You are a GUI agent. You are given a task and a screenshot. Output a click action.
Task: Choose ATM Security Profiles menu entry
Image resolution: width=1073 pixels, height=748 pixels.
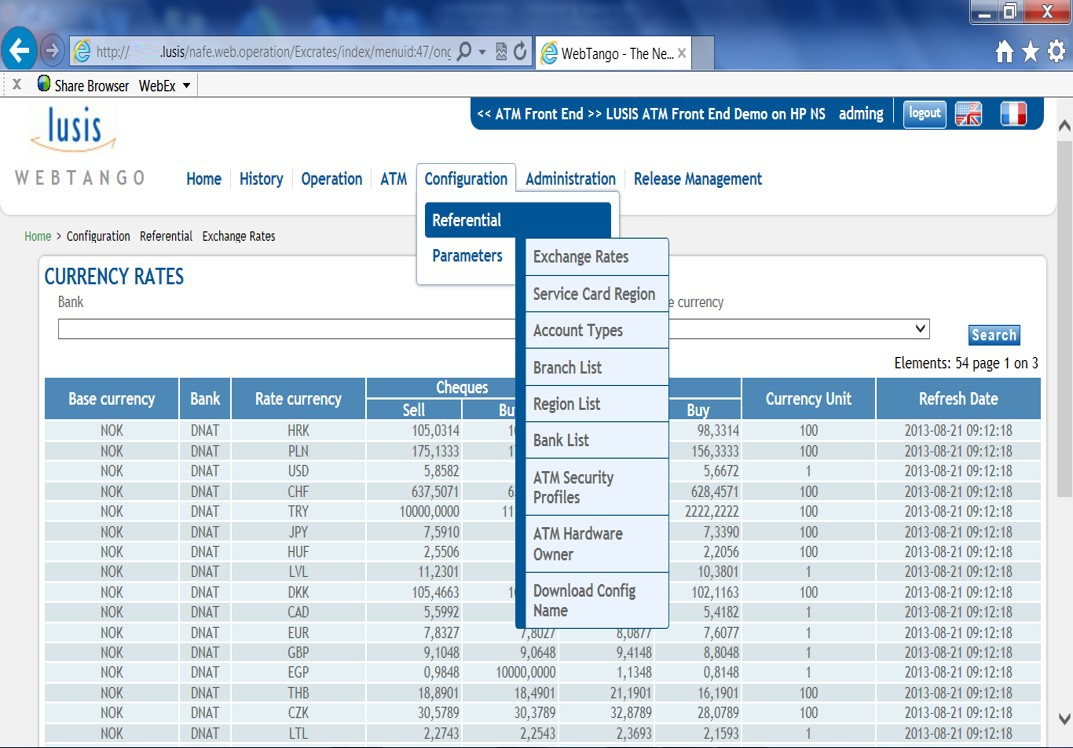coord(573,487)
